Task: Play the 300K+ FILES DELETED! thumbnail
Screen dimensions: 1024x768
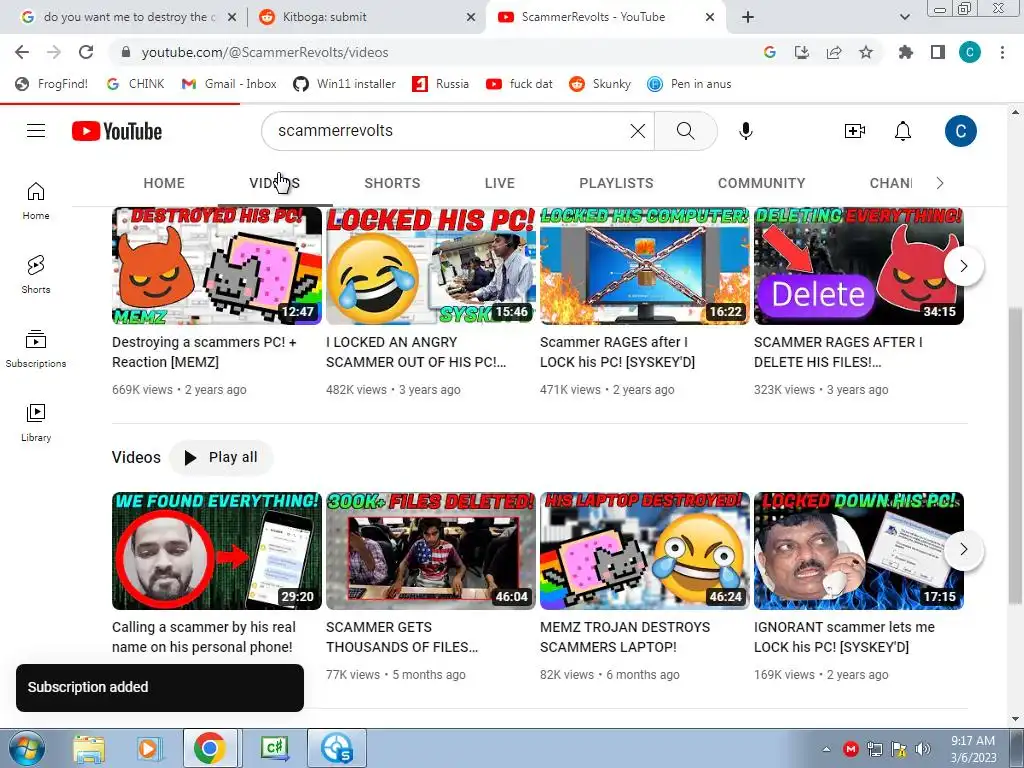Action: (x=431, y=551)
